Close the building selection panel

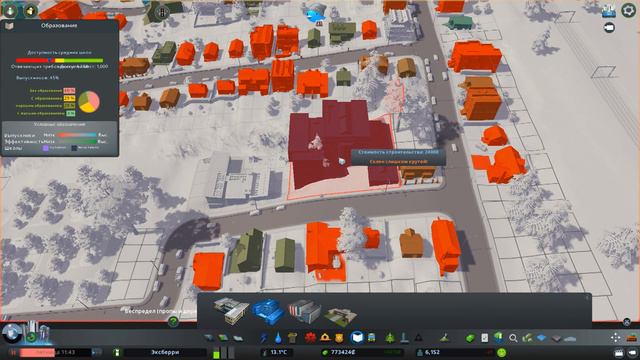click(x=627, y=322)
